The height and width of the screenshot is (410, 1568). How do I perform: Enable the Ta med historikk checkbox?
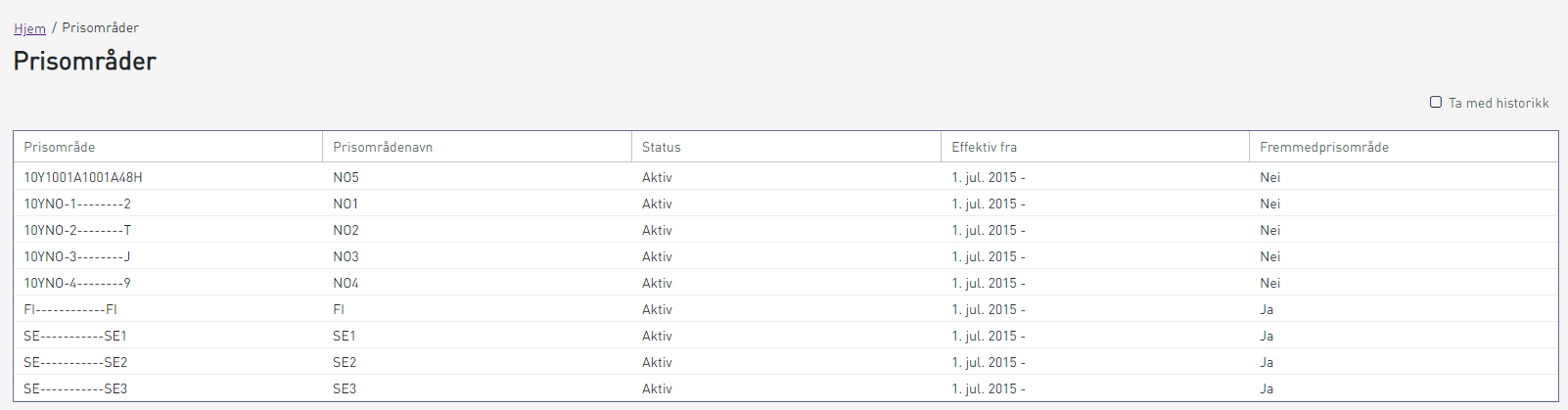[1436, 102]
